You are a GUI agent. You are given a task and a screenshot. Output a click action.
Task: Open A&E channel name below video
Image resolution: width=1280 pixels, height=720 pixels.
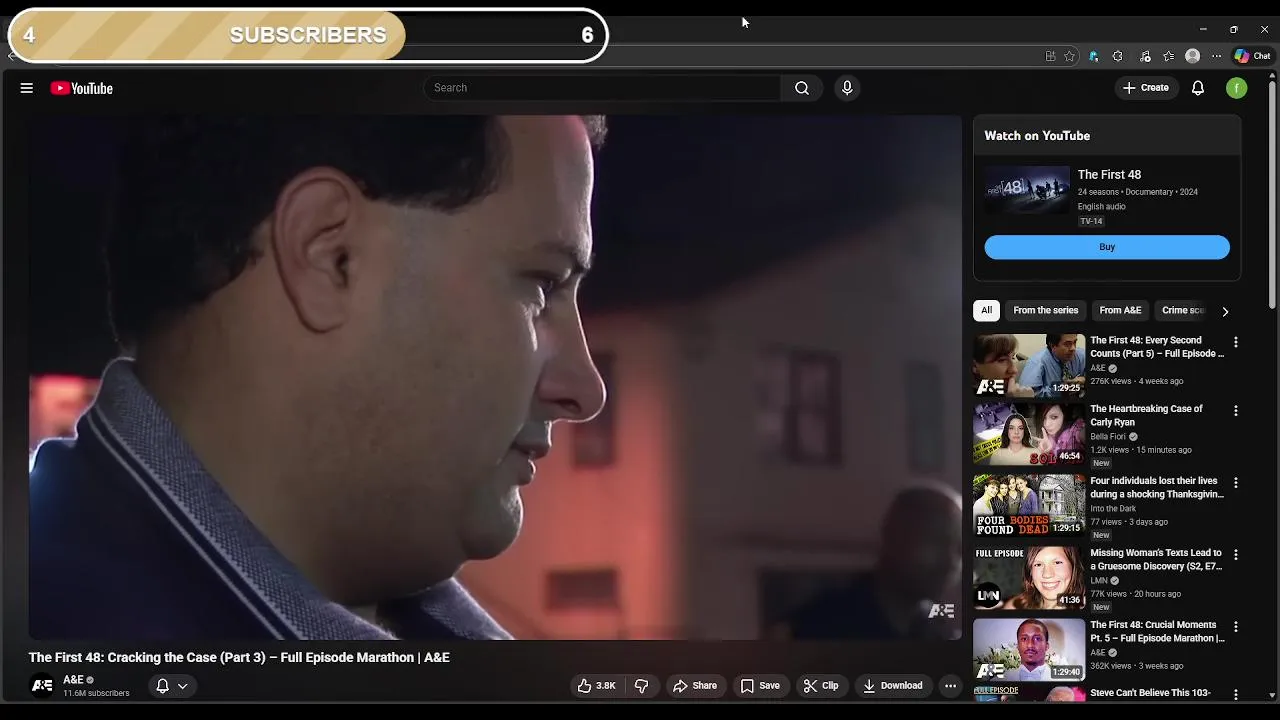pyautogui.click(x=73, y=680)
